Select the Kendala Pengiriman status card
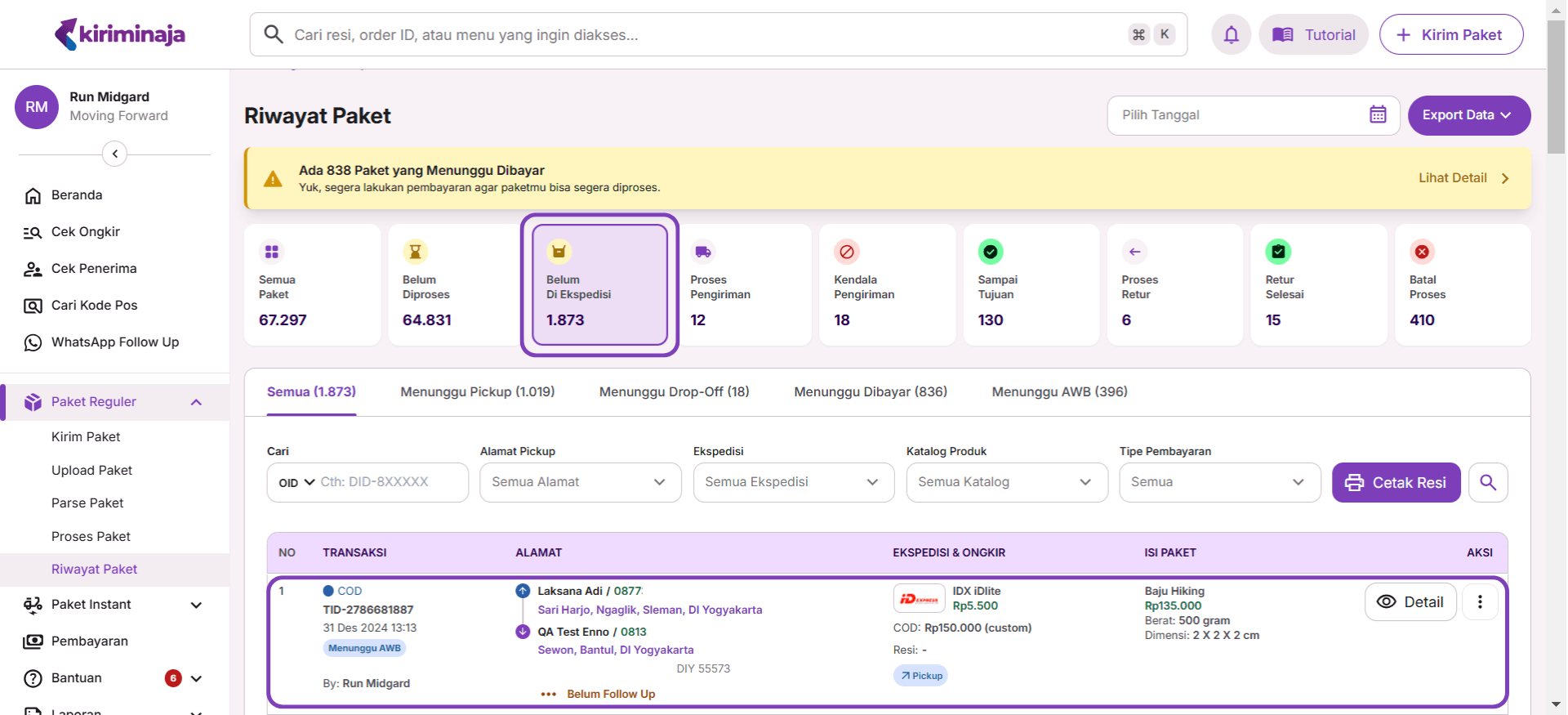This screenshot has width=1568, height=715. 887,285
